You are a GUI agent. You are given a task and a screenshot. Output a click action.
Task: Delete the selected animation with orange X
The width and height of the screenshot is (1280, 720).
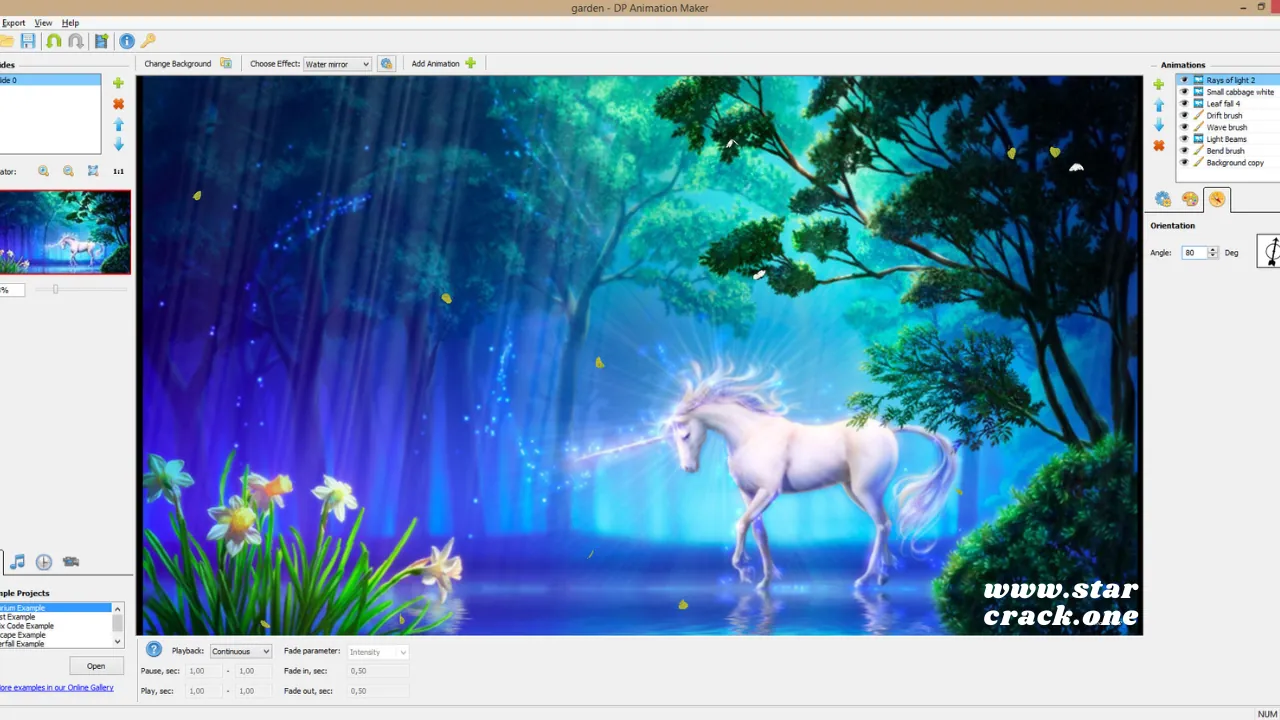(x=1159, y=146)
